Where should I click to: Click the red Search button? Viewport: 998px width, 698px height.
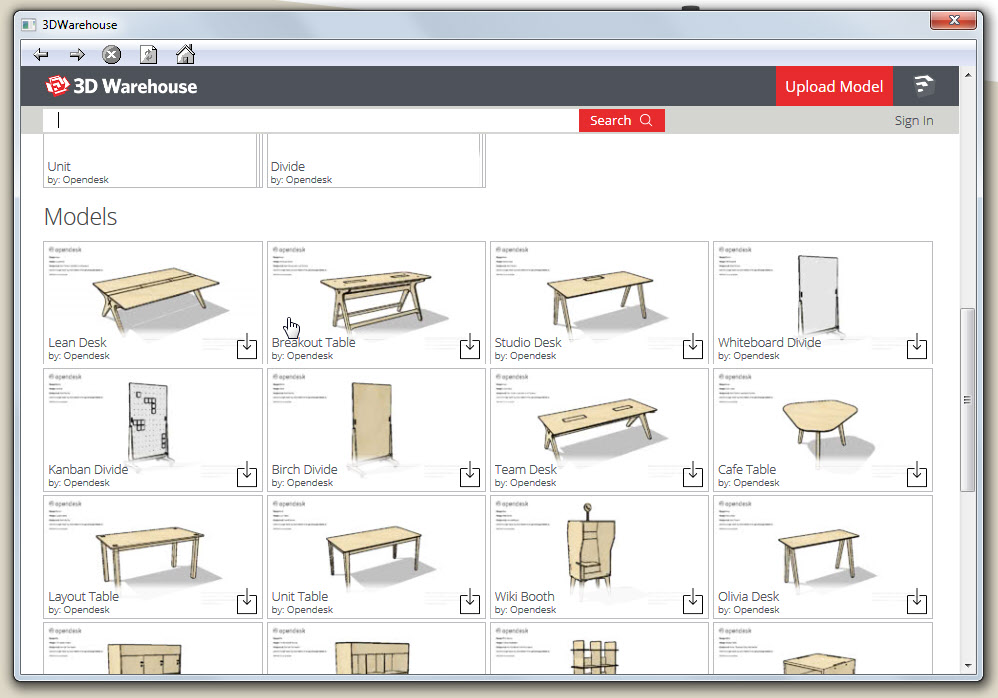click(621, 120)
